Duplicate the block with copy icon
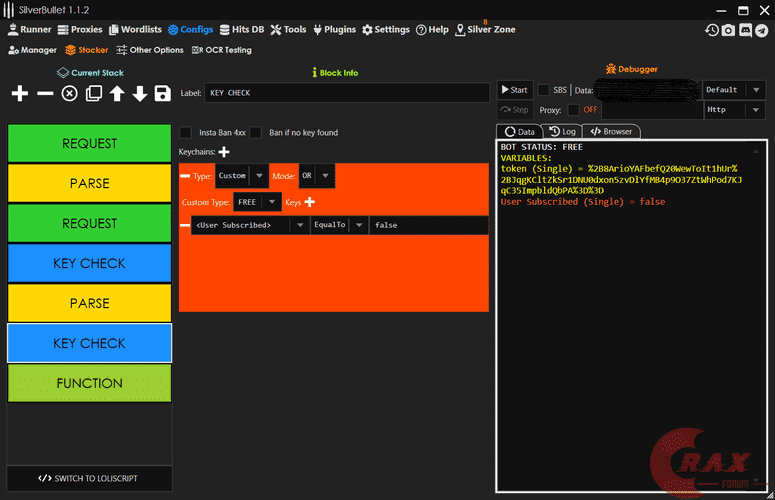Screen dimensions: 775x500 tap(93, 93)
